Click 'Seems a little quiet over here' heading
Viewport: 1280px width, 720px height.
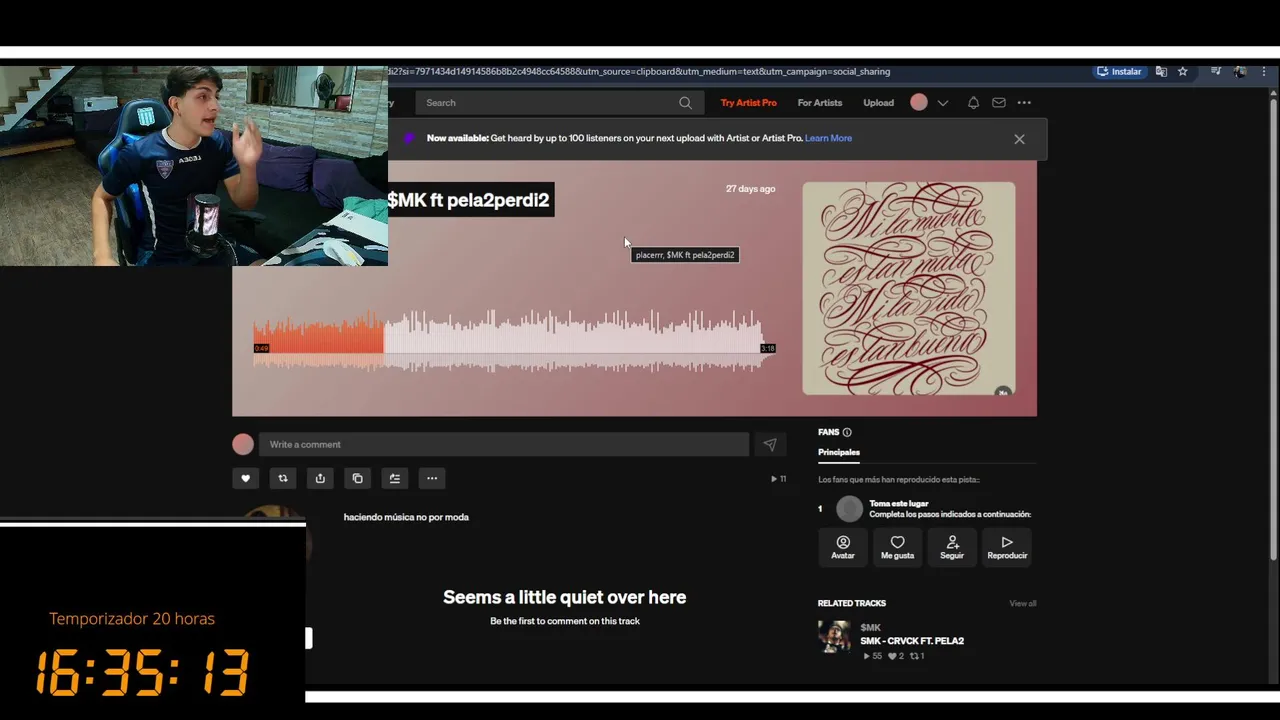(x=565, y=597)
